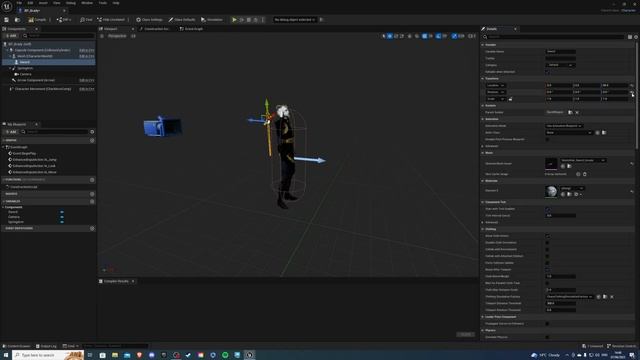The image size is (640, 360).
Task: Switch to the Event Graph tab
Action: (192, 29)
